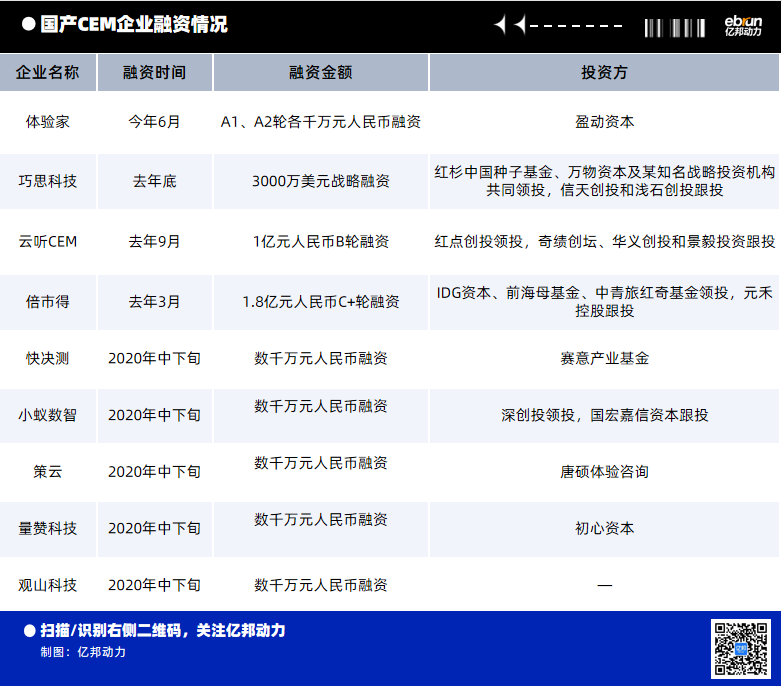Click the white bullet dot before 扫描 text

28,630
